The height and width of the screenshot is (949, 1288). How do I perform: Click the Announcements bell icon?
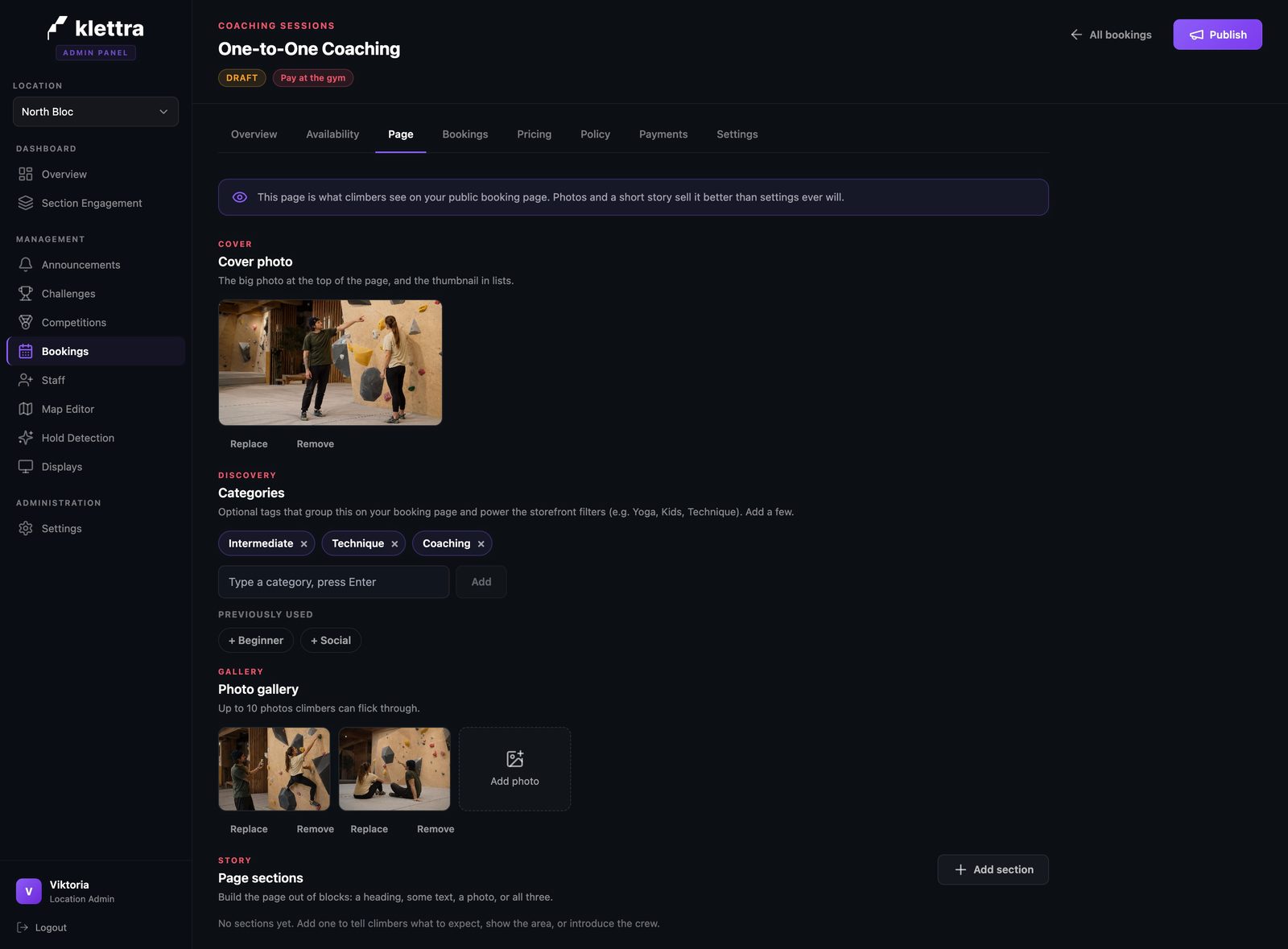pos(26,265)
